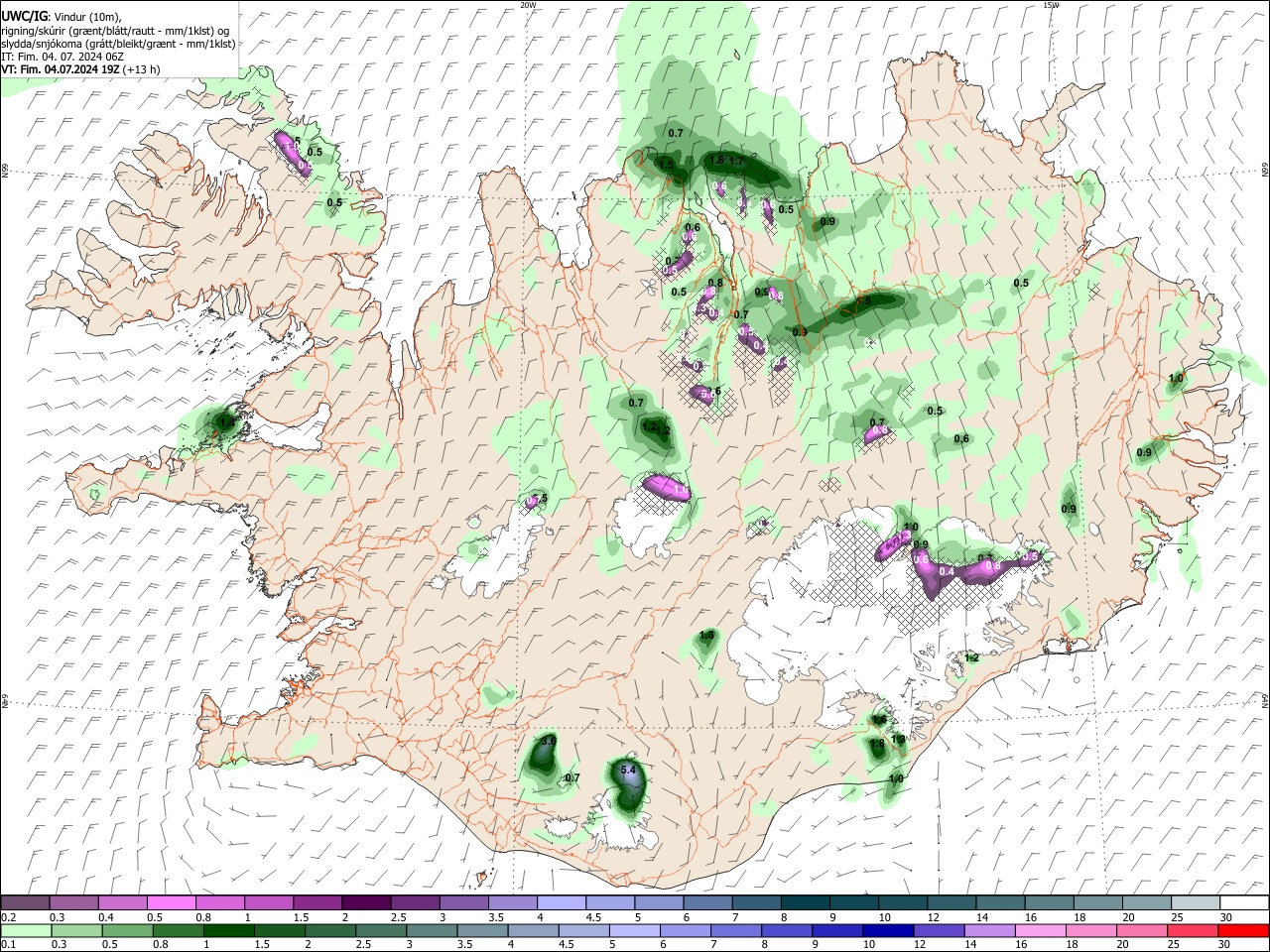The width and height of the screenshot is (1270, 952).
Task: Select the dark navy 10 mm rain legend swatch
Action: (x=887, y=930)
